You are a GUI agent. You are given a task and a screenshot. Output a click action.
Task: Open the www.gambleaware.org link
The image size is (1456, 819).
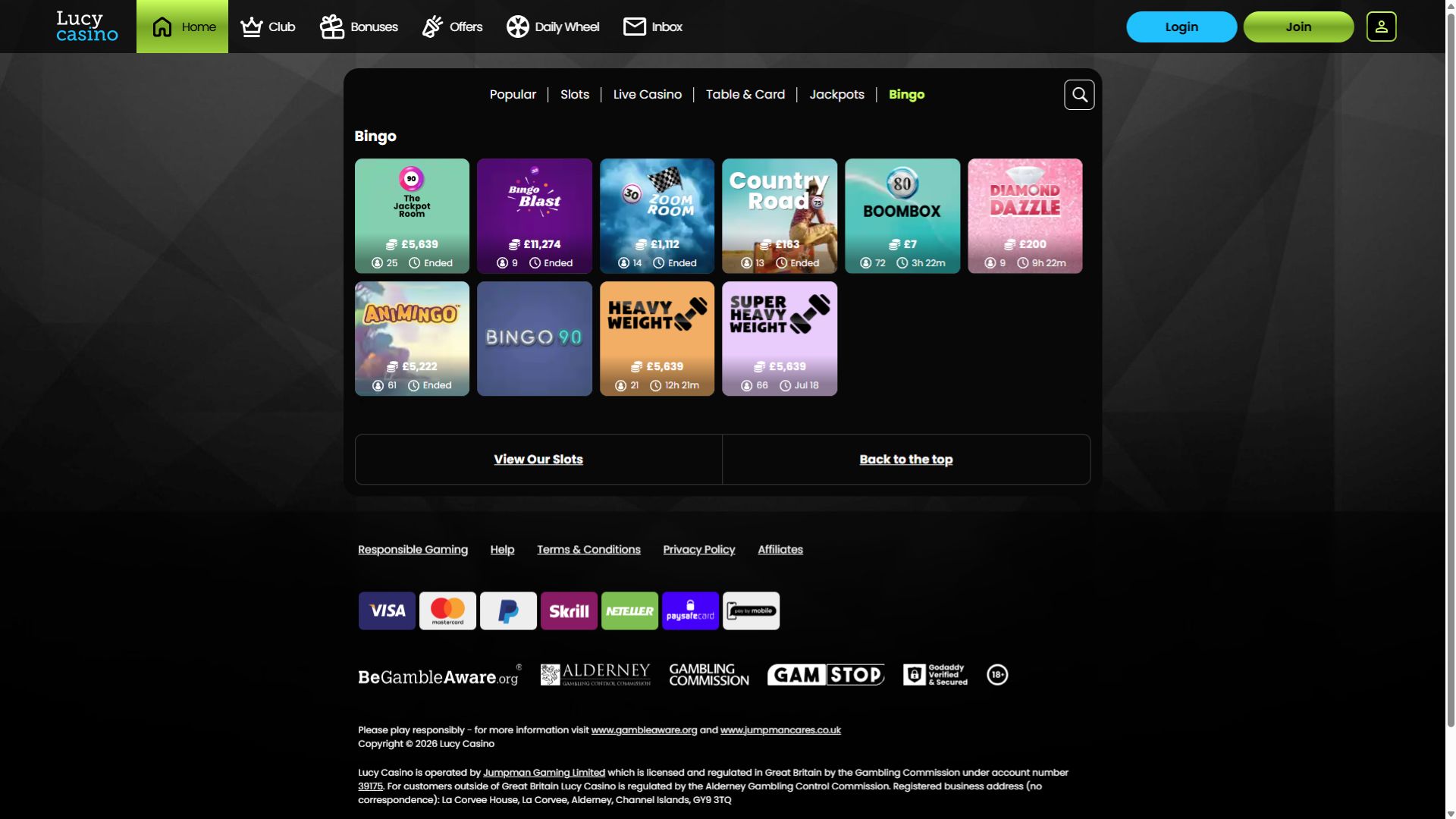coord(644,730)
